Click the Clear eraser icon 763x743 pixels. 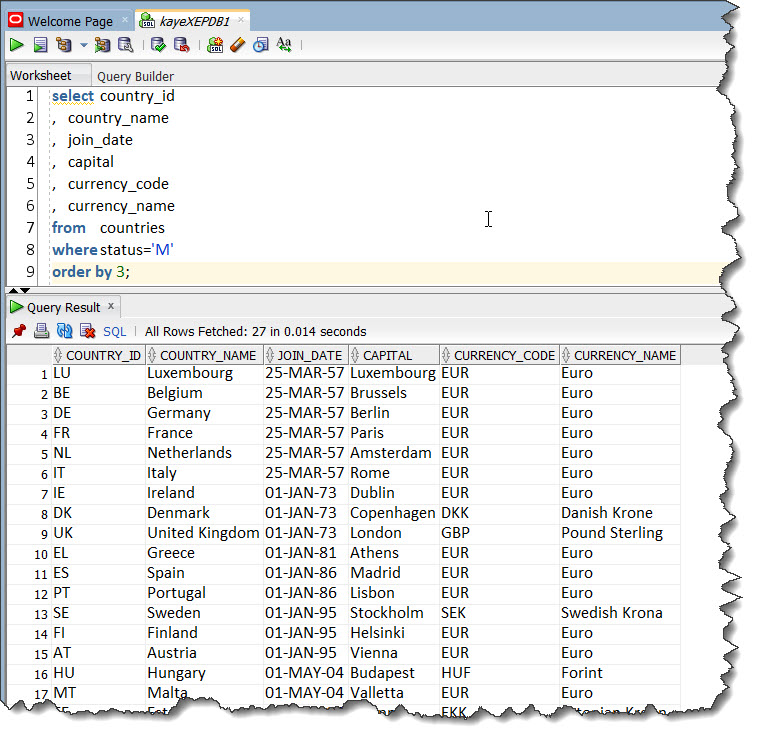pos(237,45)
